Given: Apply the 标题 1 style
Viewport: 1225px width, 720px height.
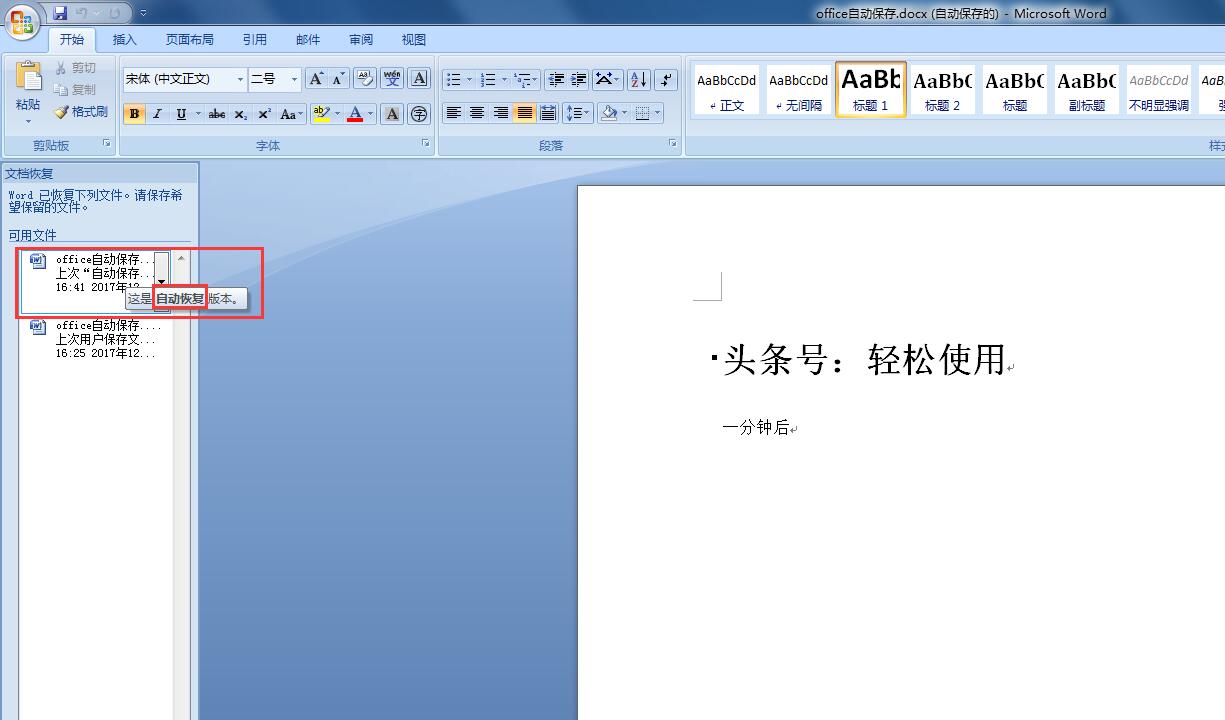Looking at the screenshot, I should (x=869, y=88).
